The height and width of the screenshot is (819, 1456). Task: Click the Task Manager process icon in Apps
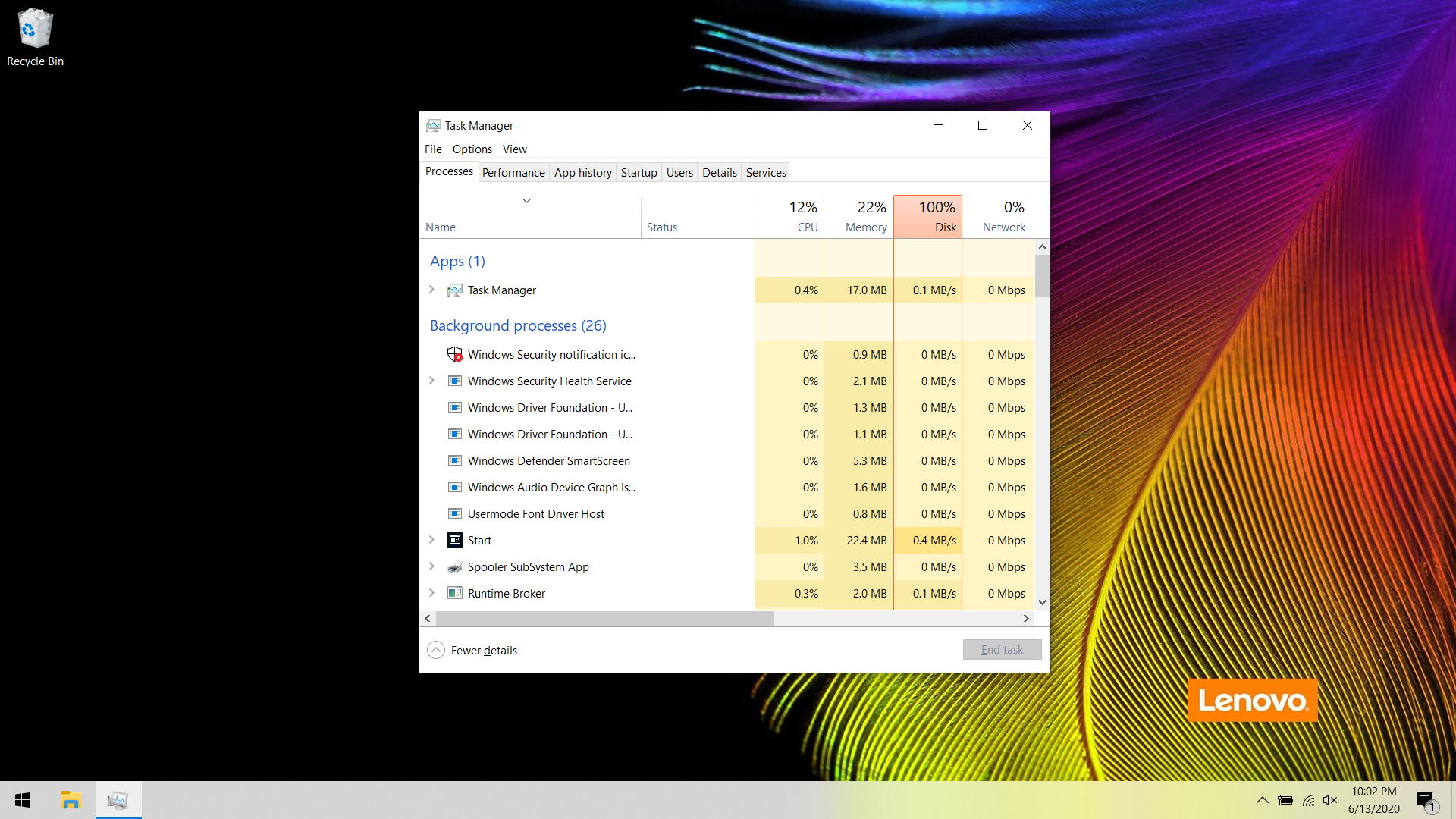(x=455, y=290)
